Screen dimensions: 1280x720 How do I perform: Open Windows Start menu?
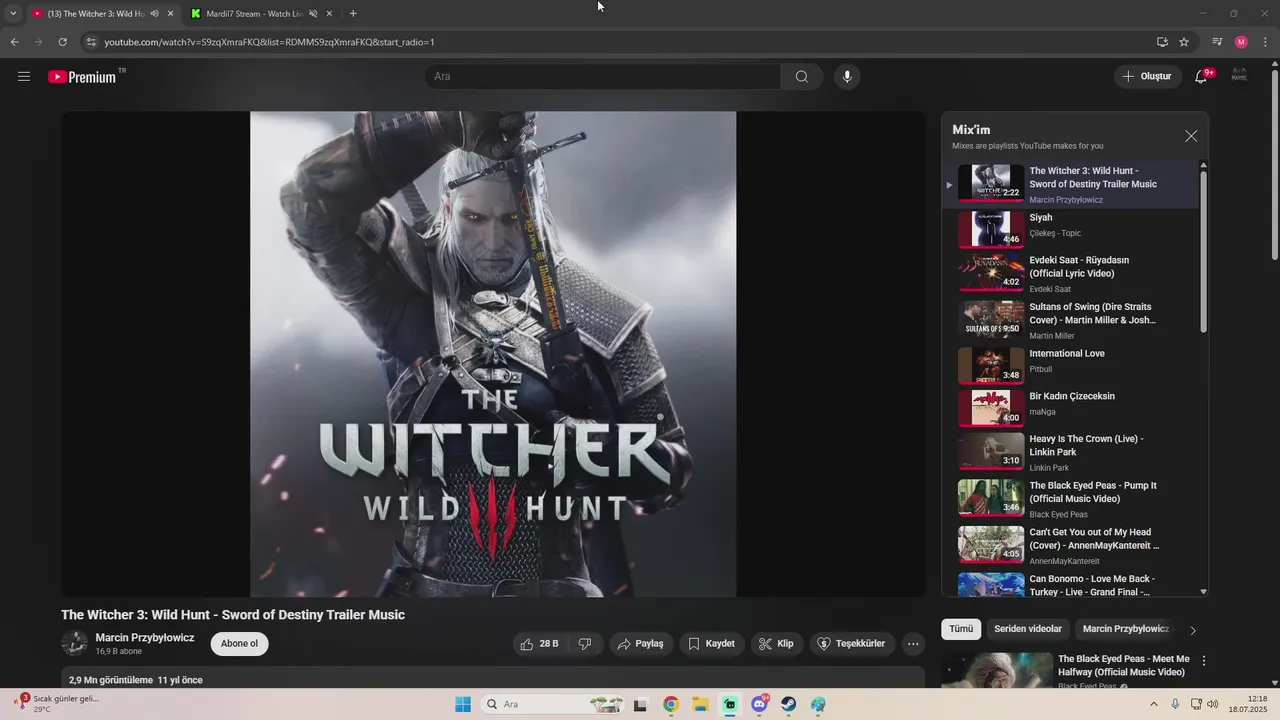(x=463, y=704)
